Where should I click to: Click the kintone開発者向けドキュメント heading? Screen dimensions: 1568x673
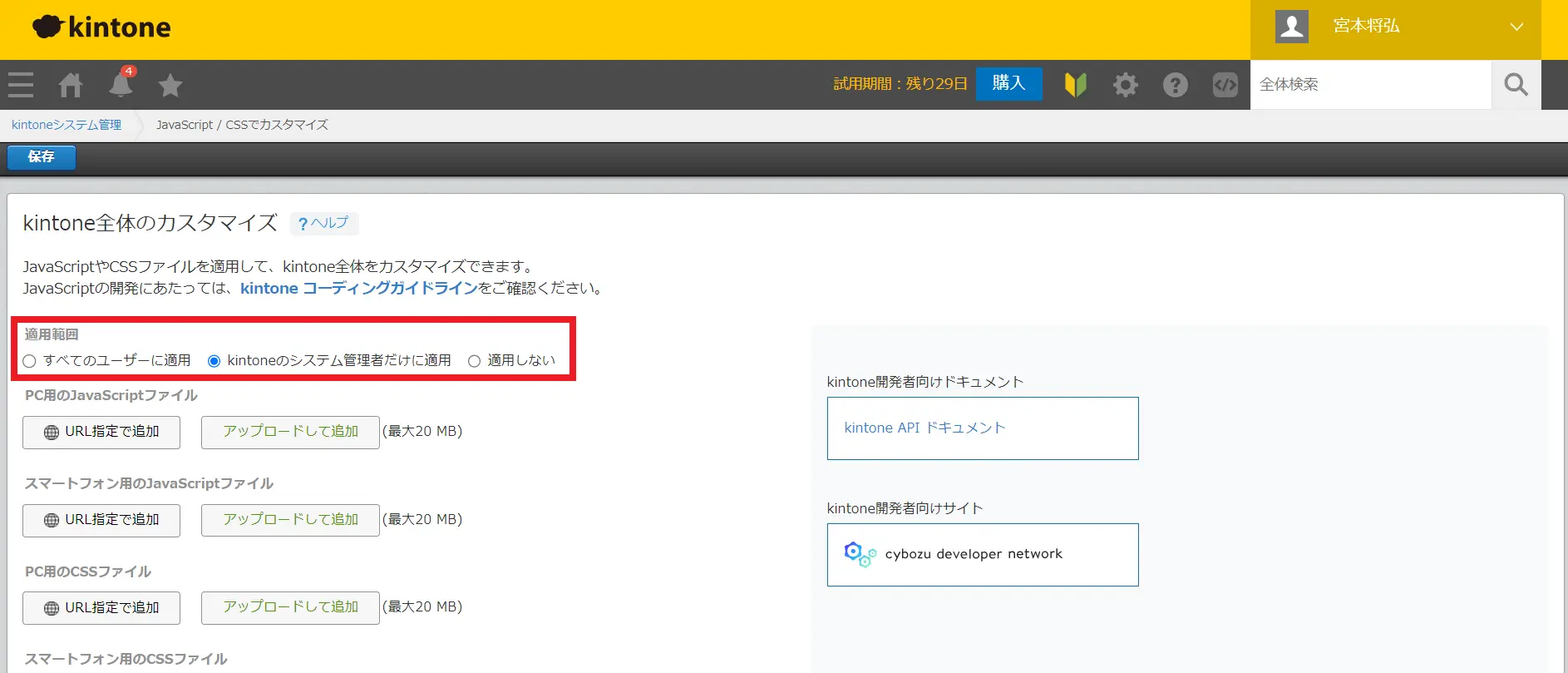tap(925, 383)
